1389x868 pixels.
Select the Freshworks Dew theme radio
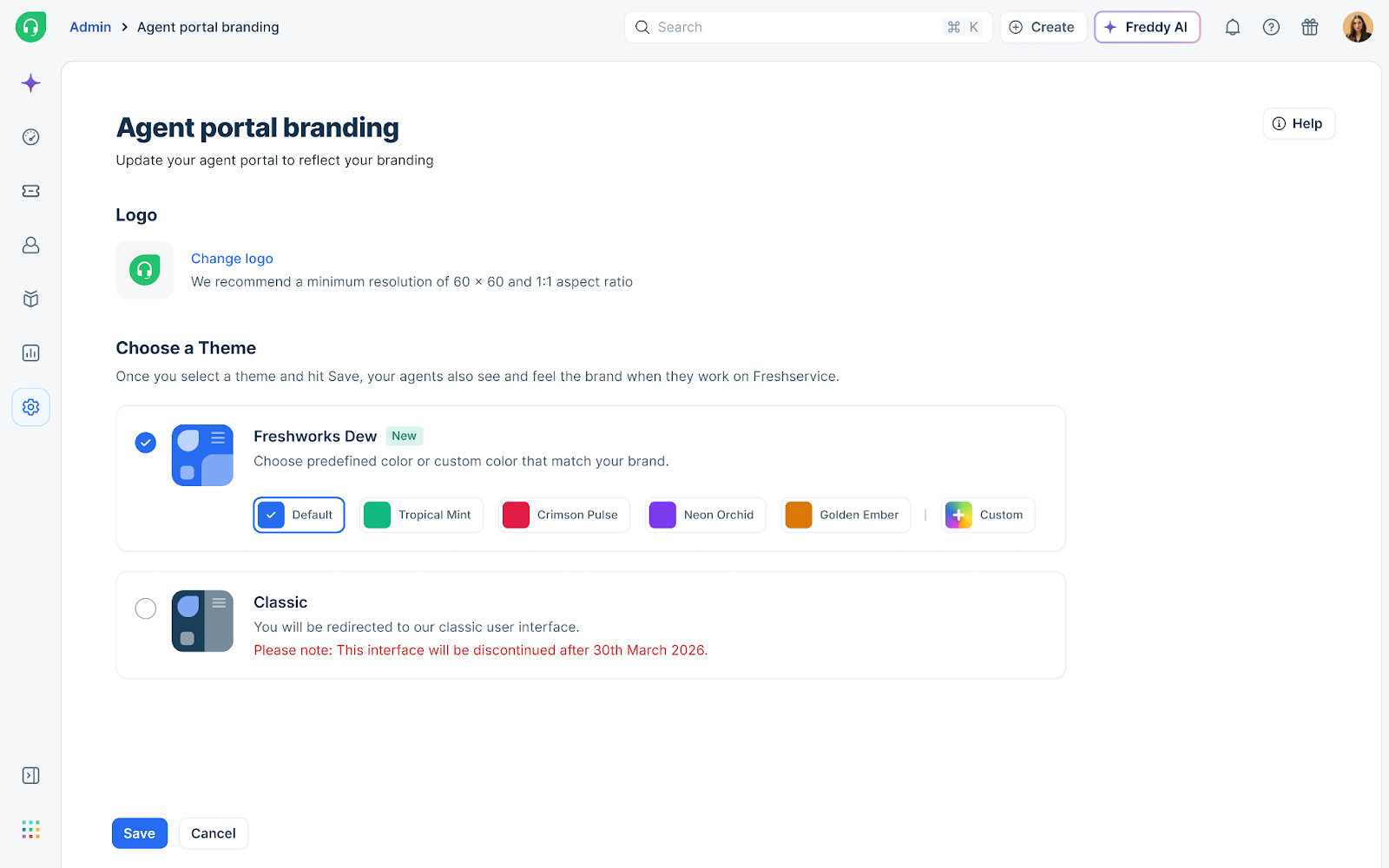(146, 443)
